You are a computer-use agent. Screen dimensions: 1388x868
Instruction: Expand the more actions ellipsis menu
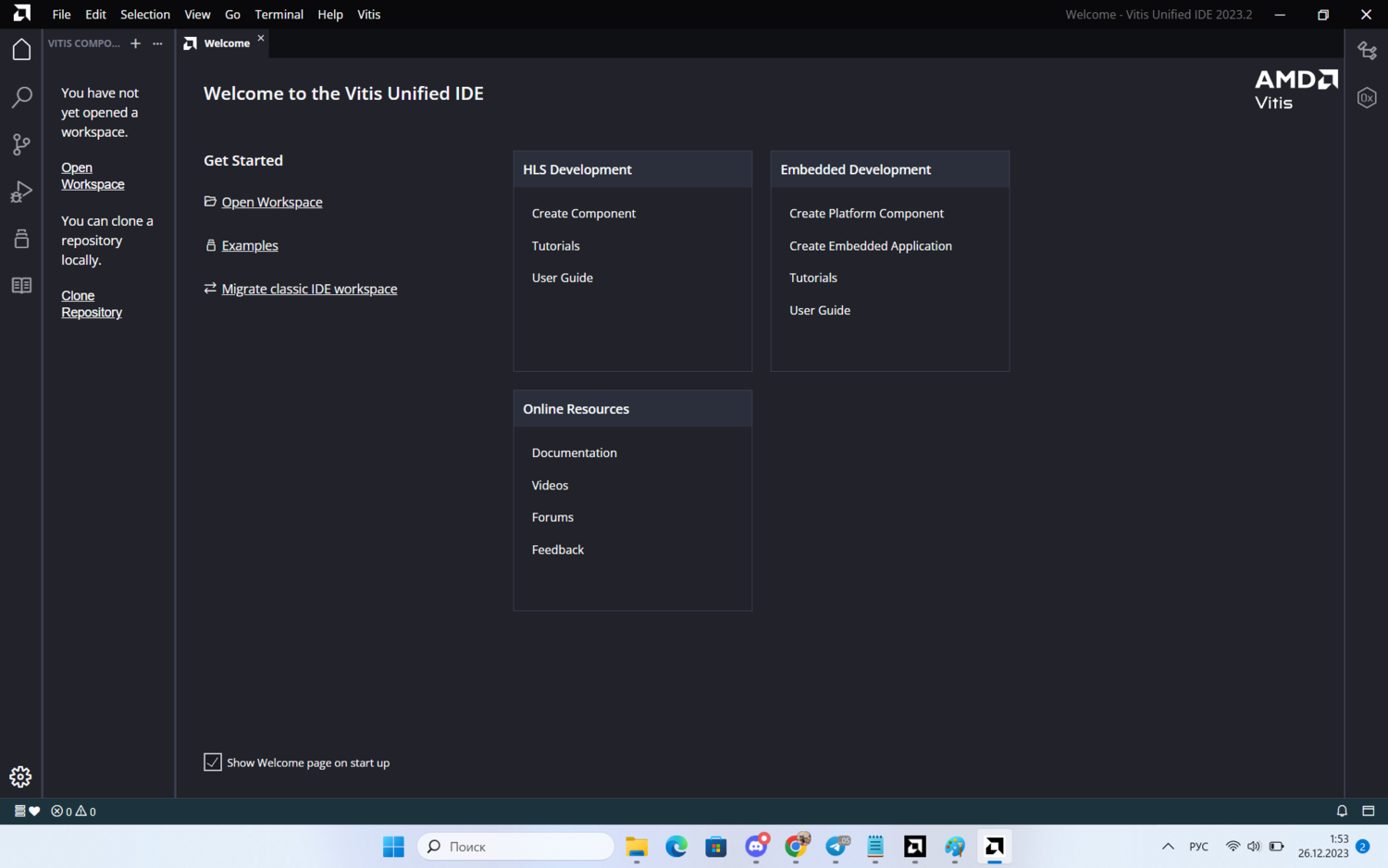tap(157, 43)
